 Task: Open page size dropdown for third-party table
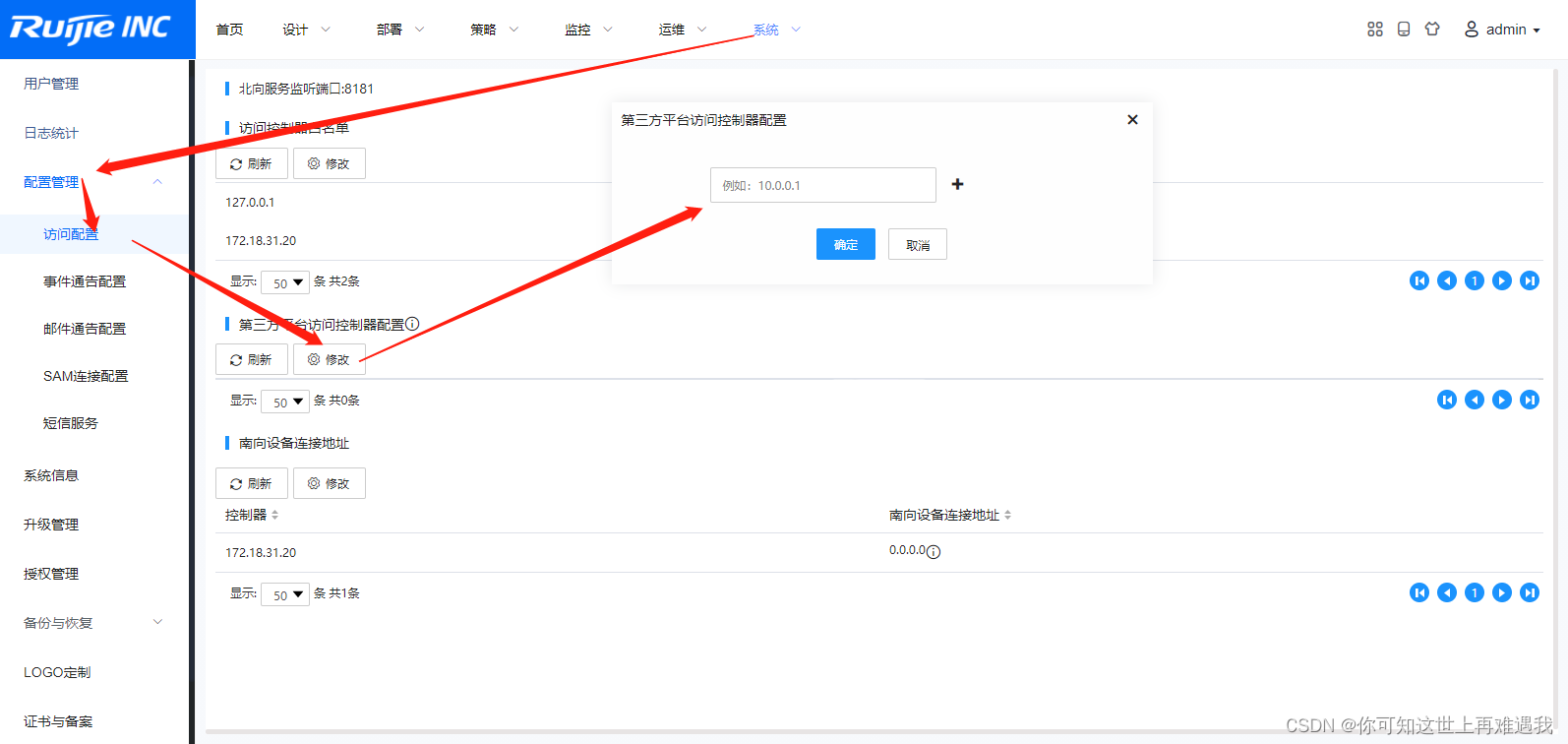pyautogui.click(x=285, y=402)
